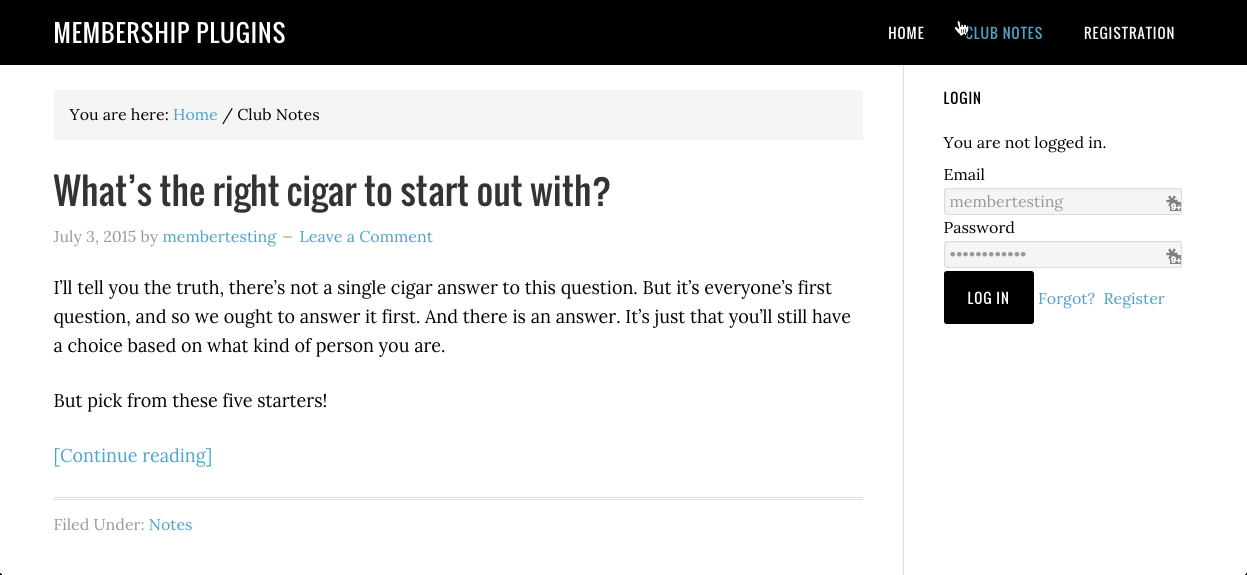Select CLUB NOTES in the top navigation

(1004, 33)
